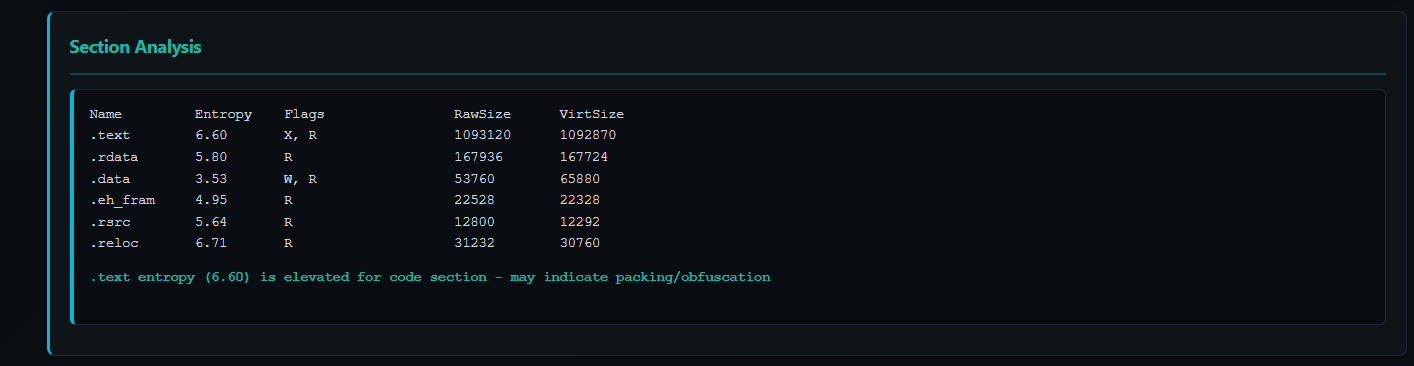Select the Flags column header

pyautogui.click(x=304, y=114)
